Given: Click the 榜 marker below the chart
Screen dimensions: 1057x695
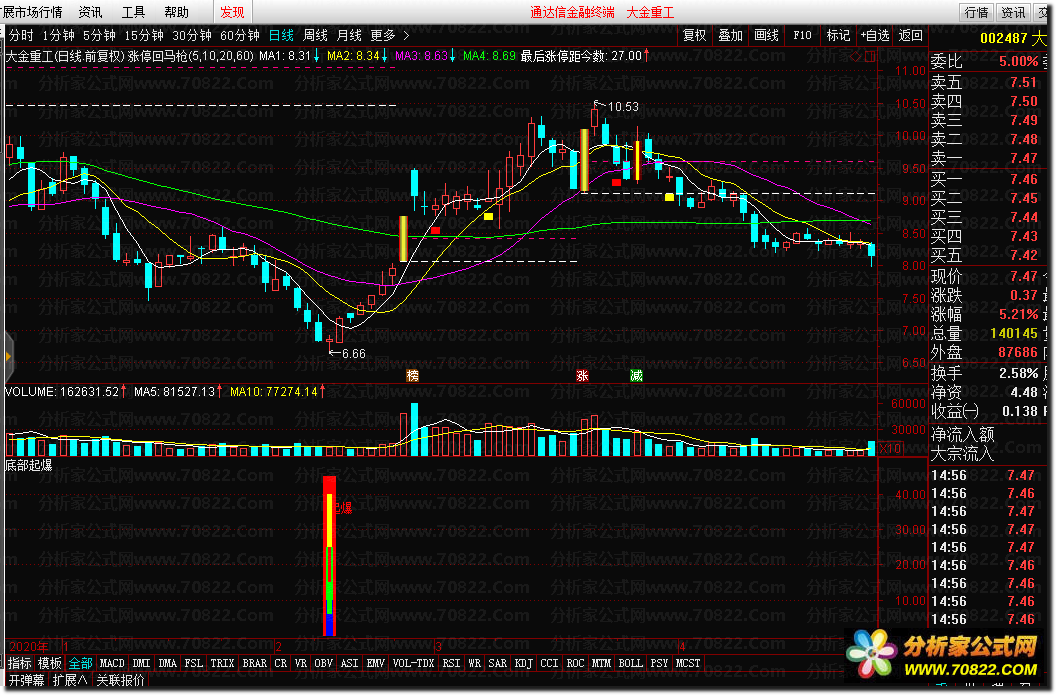Looking at the screenshot, I should pos(413,375).
